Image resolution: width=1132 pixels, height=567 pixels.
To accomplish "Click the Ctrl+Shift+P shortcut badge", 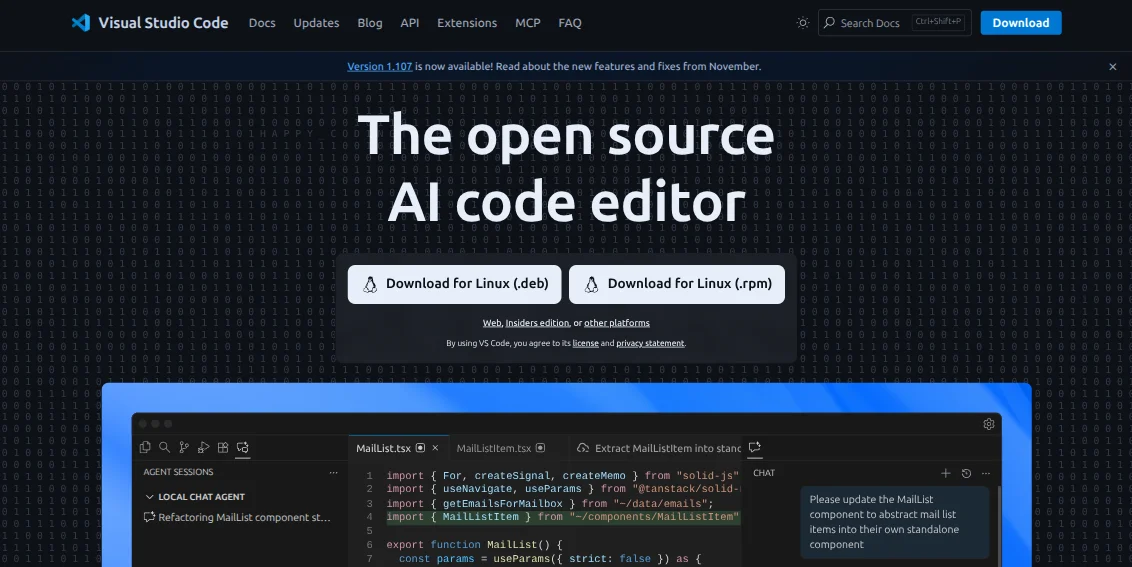I will (939, 22).
